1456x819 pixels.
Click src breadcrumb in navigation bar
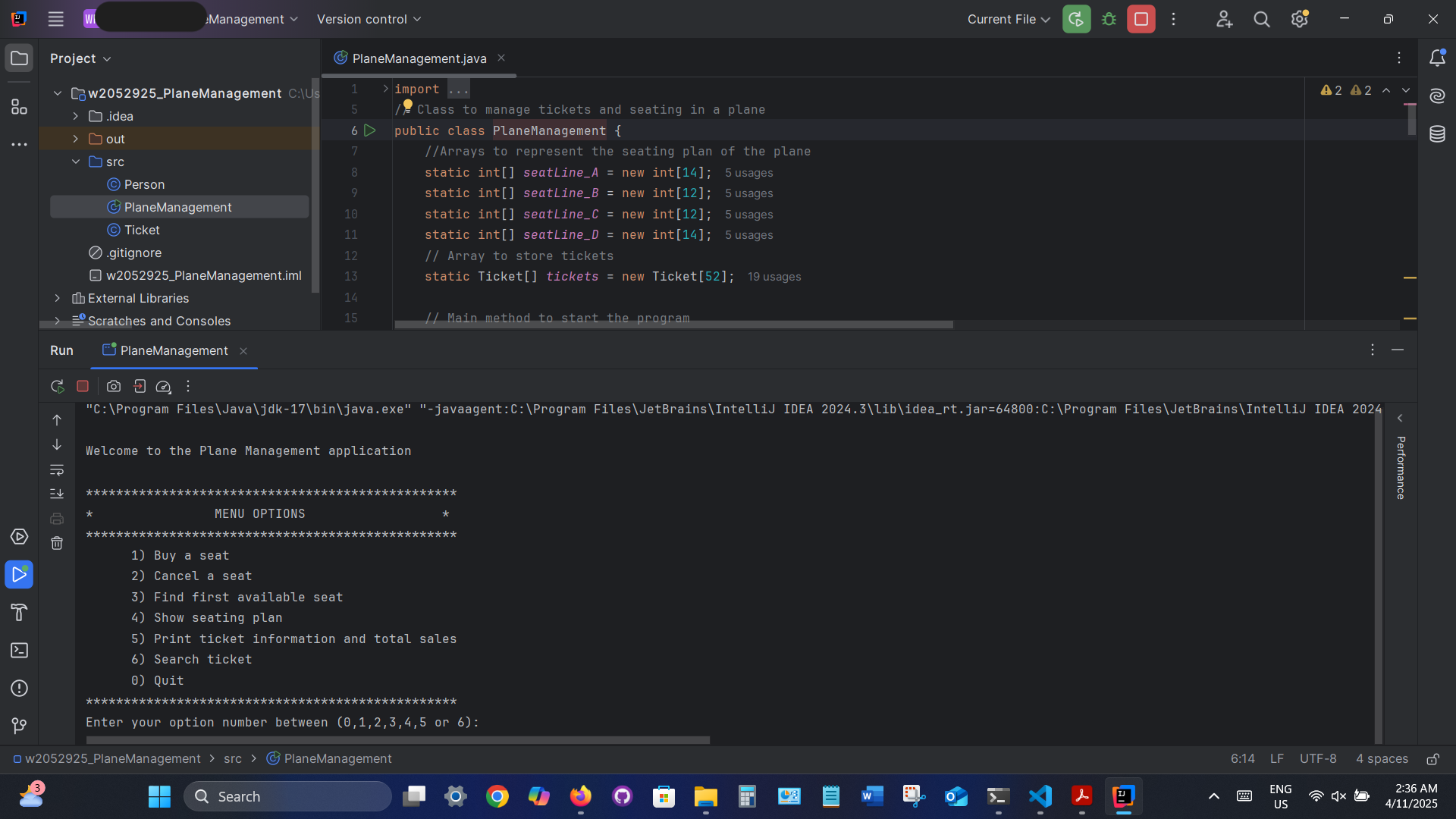(x=233, y=759)
